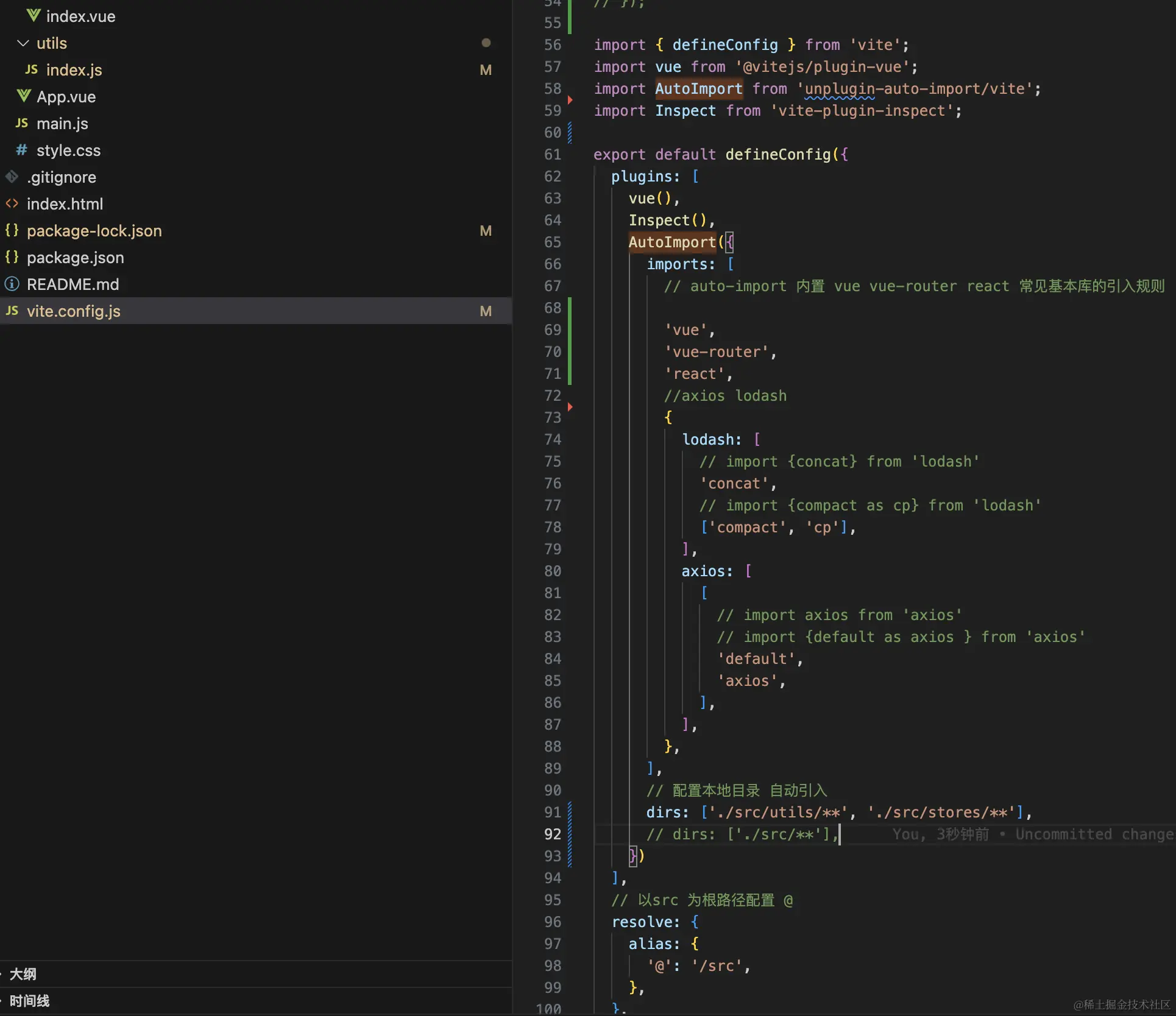This screenshot has width=1176, height=1016.
Task: Click line number 92 in the gutter
Action: point(553,834)
